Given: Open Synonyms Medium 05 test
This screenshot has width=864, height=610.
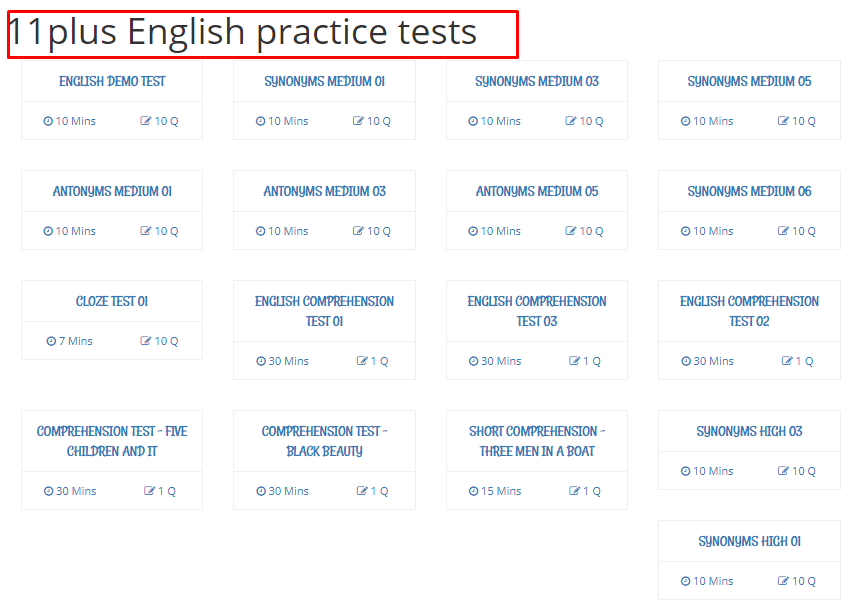Looking at the screenshot, I should click(x=749, y=81).
